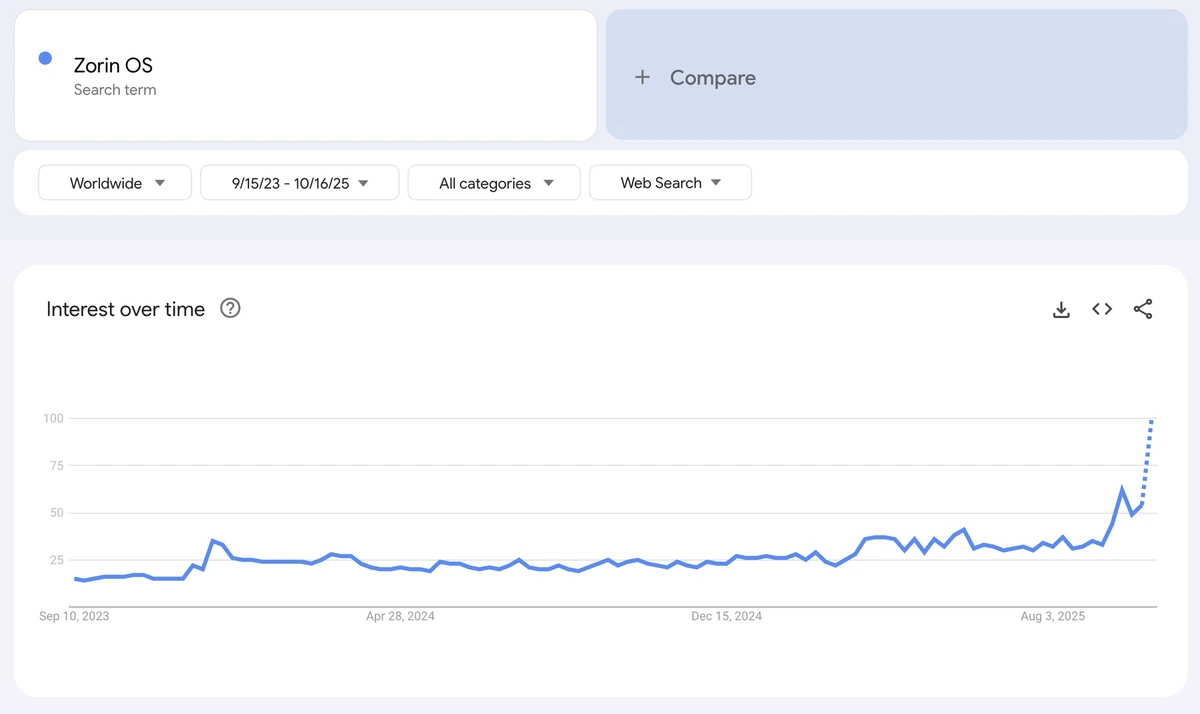Open the Worldwide location dropdown

point(114,182)
